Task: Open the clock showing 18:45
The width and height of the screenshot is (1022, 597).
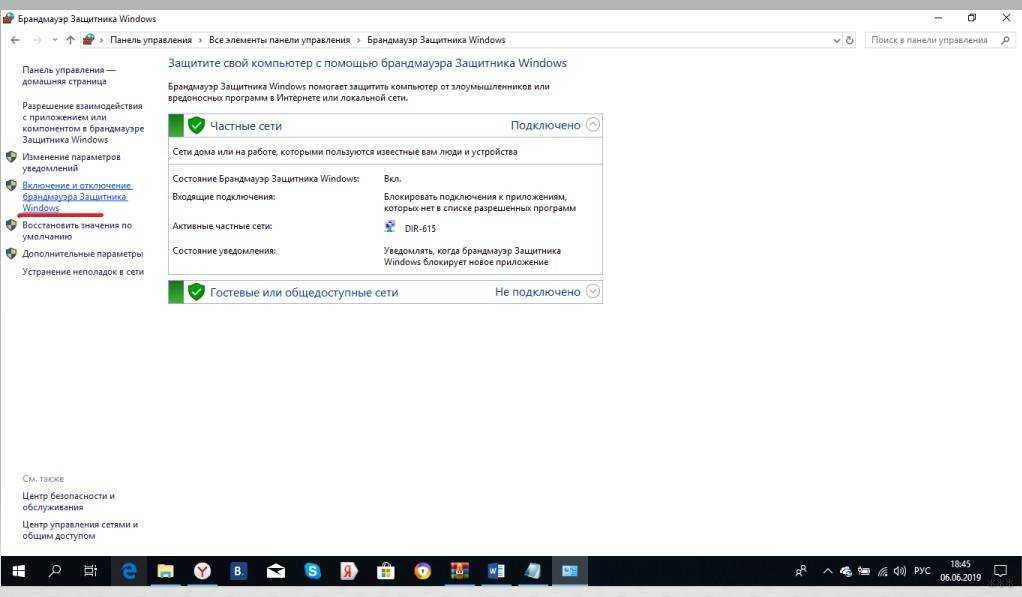Action: (x=960, y=571)
